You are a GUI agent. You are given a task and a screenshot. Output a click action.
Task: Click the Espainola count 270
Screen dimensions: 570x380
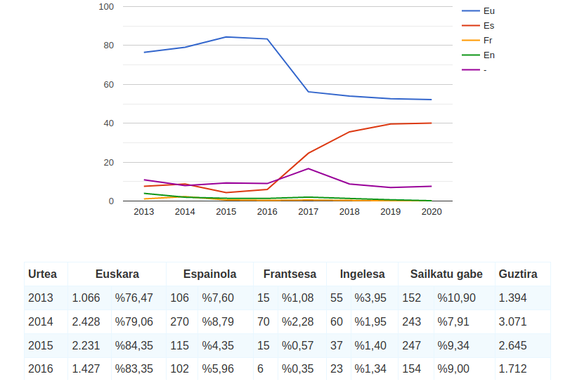tap(182, 321)
